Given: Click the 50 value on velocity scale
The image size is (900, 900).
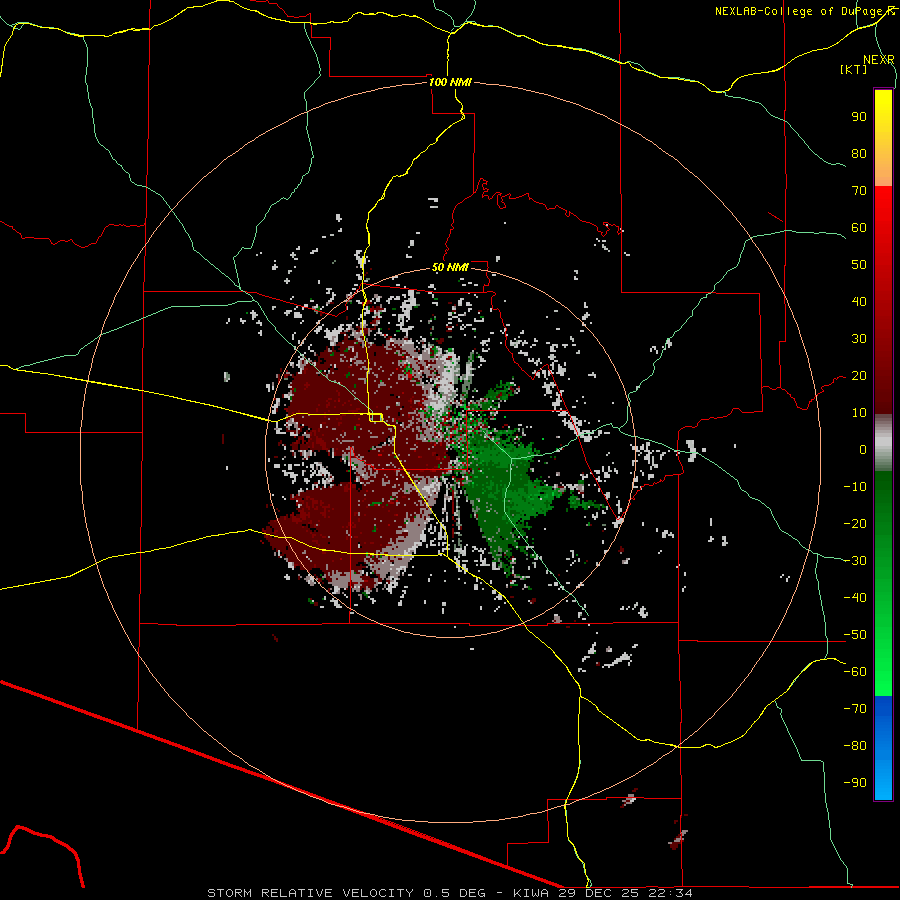Looking at the screenshot, I should pos(859,265).
